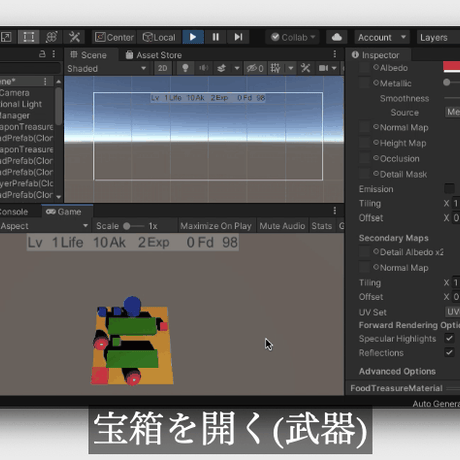Image resolution: width=460 pixels, height=460 pixels.
Task: Click the Metallic texture slot
Action: [365, 83]
